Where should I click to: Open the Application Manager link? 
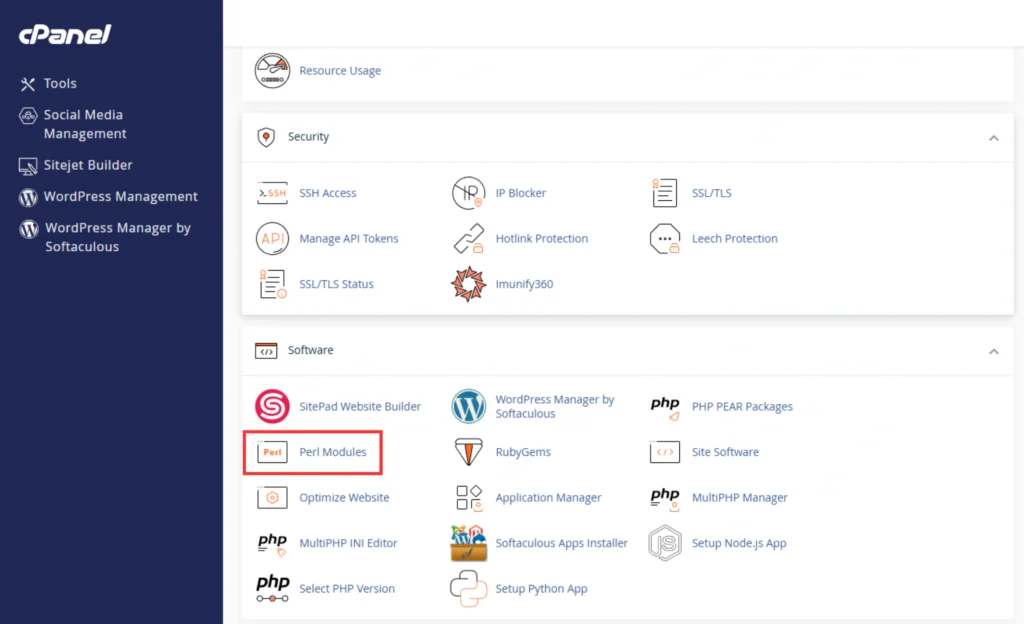pyautogui.click(x=549, y=497)
